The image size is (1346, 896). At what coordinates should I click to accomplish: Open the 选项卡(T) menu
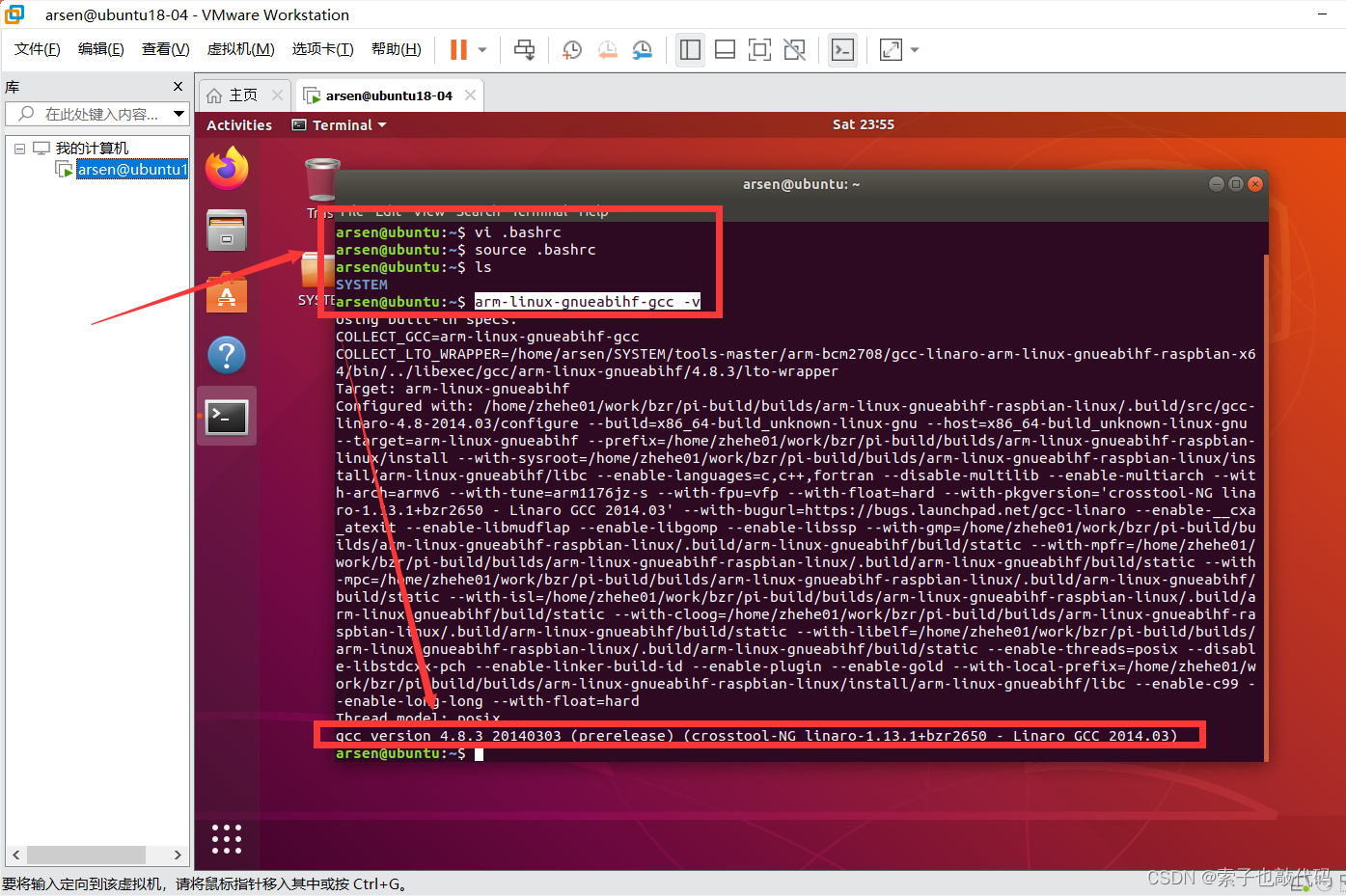[x=322, y=49]
